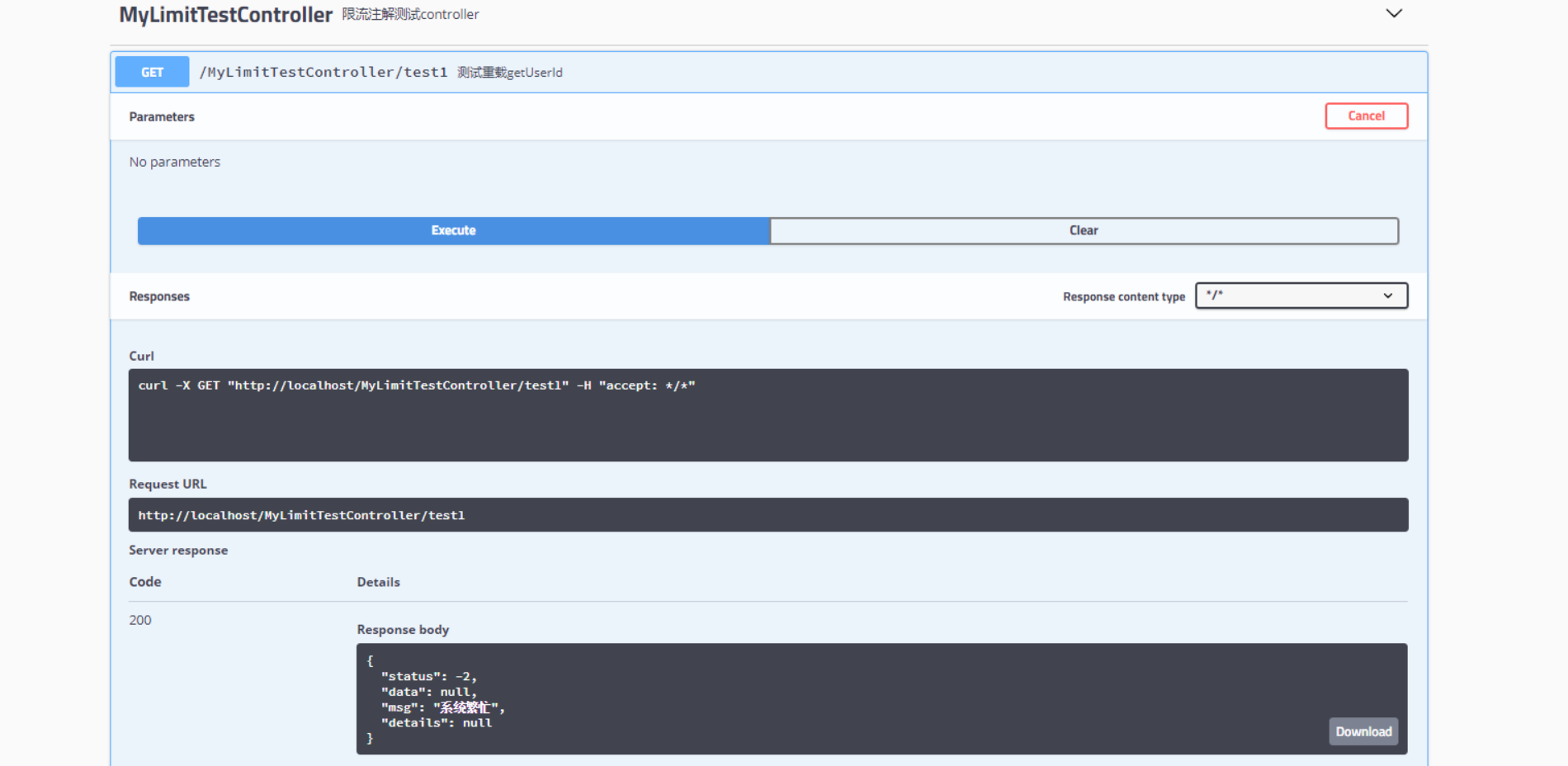Open the Response content type dropdown
This screenshot has height=766, width=1568.
pyautogui.click(x=1301, y=296)
